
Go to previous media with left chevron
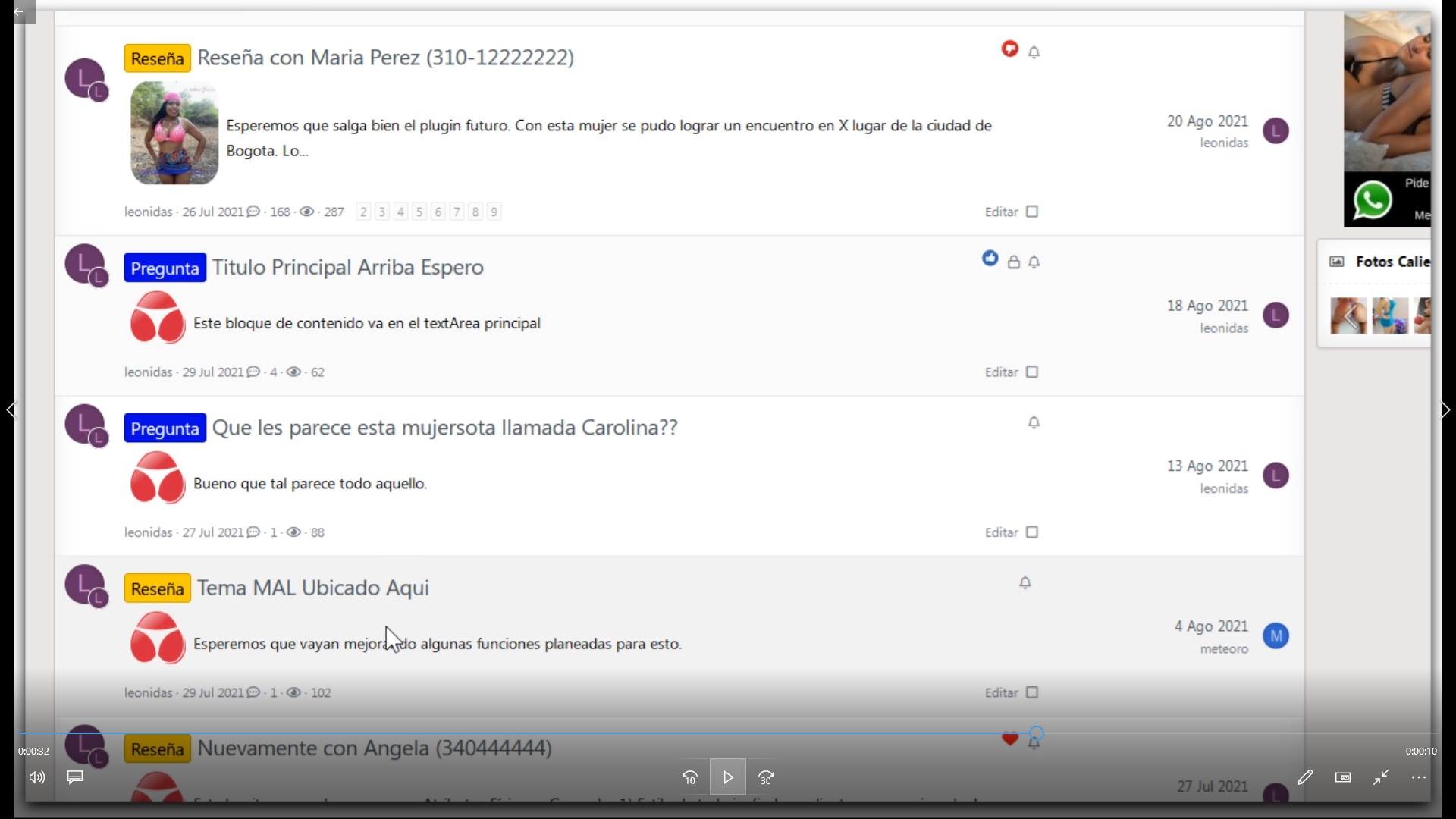[x=11, y=409]
